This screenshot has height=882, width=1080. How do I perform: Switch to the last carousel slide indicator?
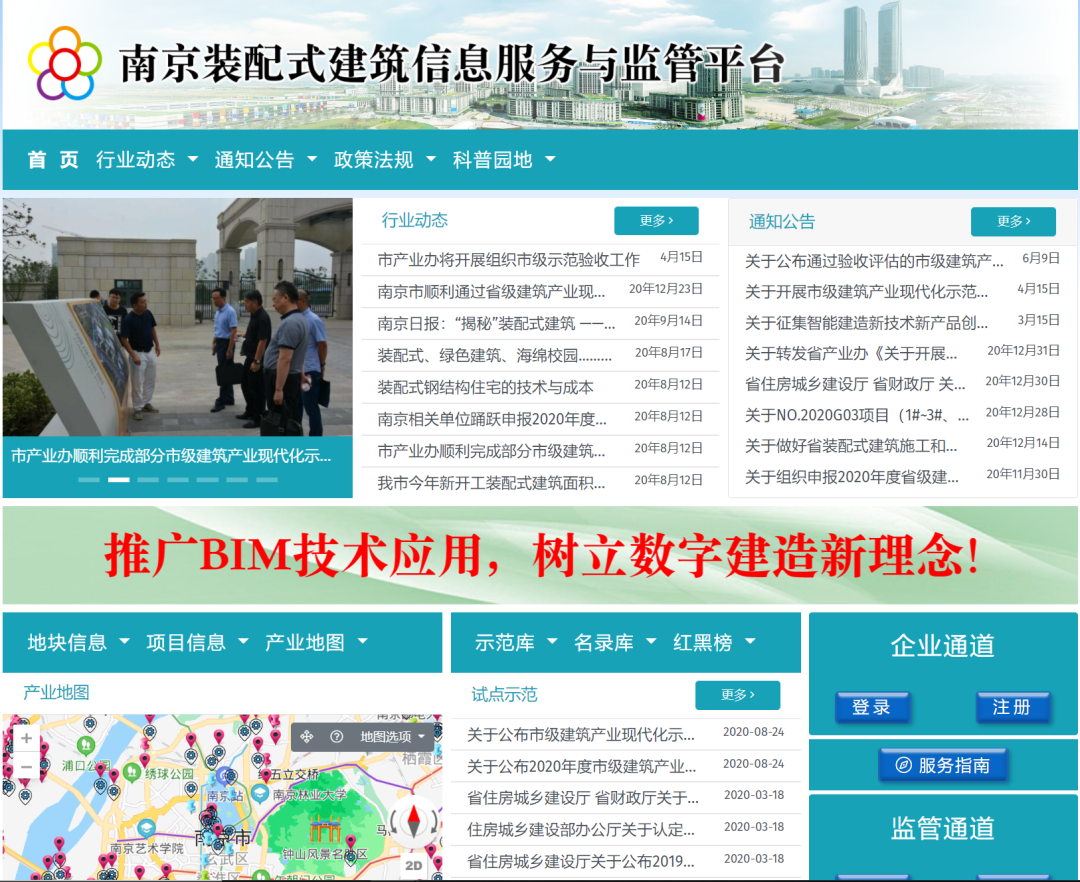coord(267,480)
